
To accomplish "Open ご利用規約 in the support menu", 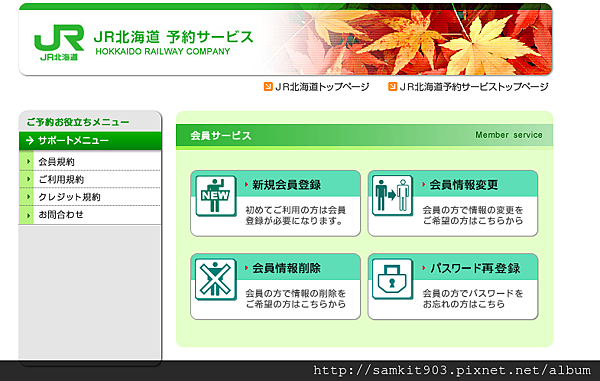I will [x=61, y=179].
